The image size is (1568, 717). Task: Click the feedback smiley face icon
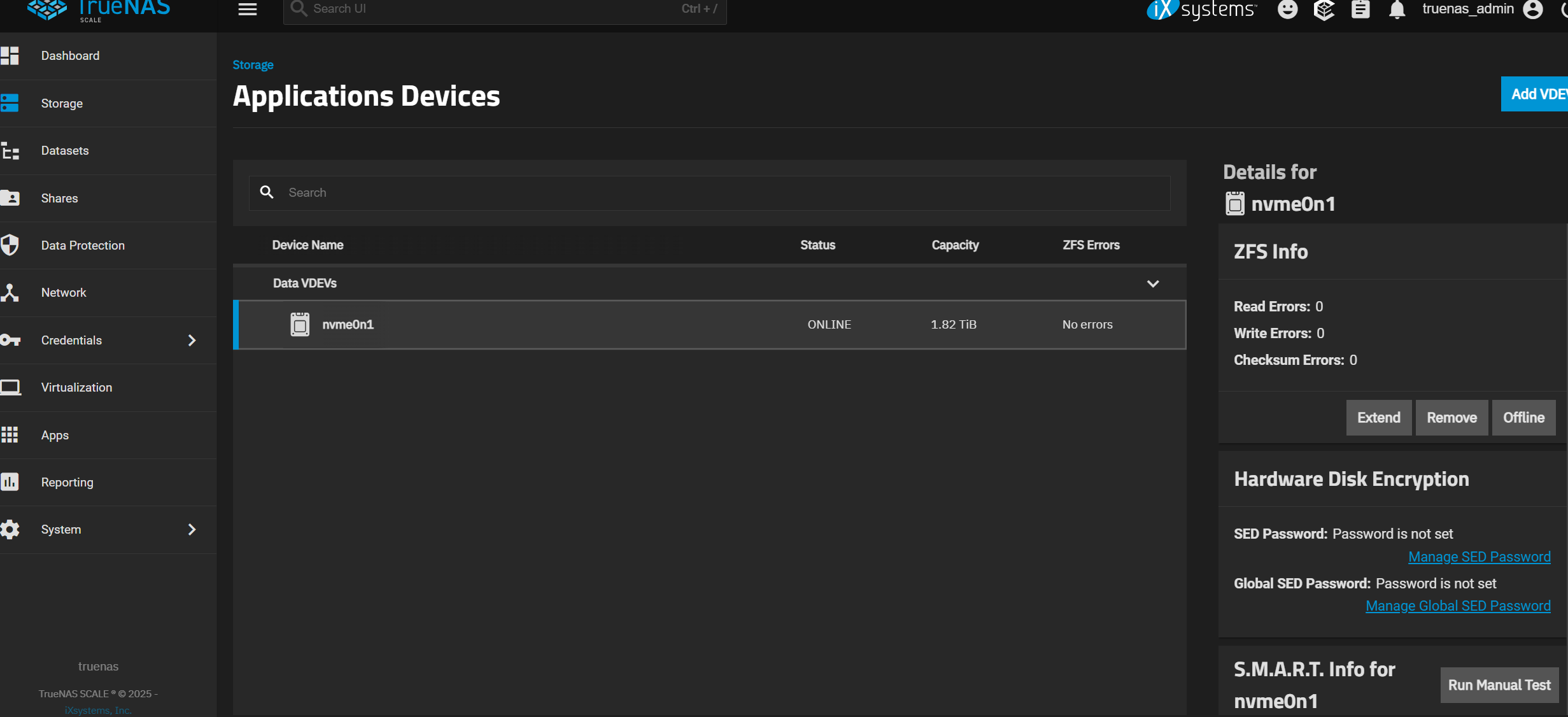pos(1287,10)
